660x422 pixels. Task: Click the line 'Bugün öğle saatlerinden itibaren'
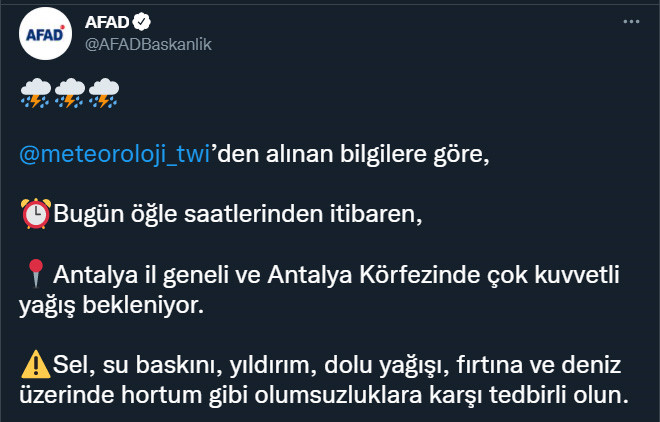click(237, 215)
